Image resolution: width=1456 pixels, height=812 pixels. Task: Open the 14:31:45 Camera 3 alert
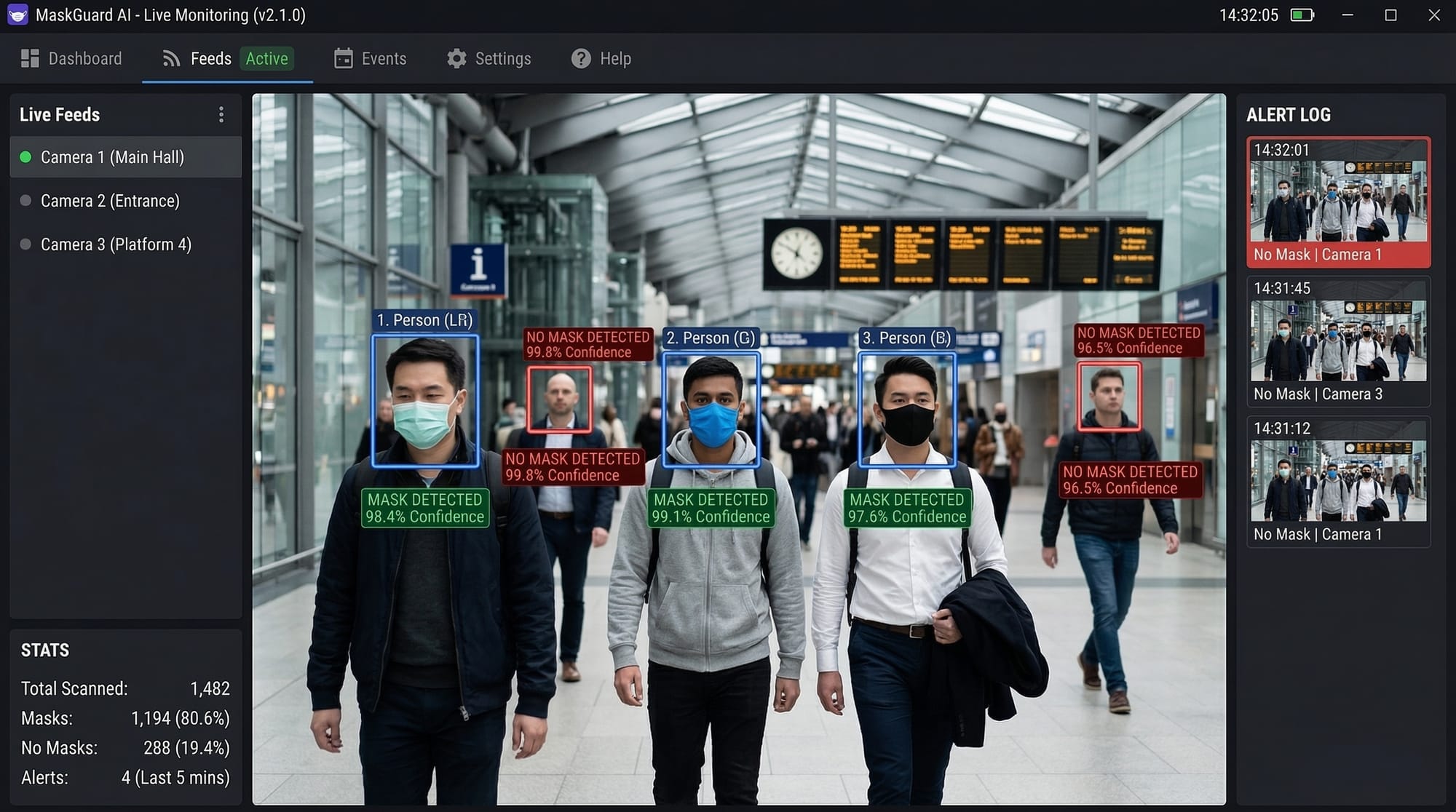click(x=1338, y=341)
